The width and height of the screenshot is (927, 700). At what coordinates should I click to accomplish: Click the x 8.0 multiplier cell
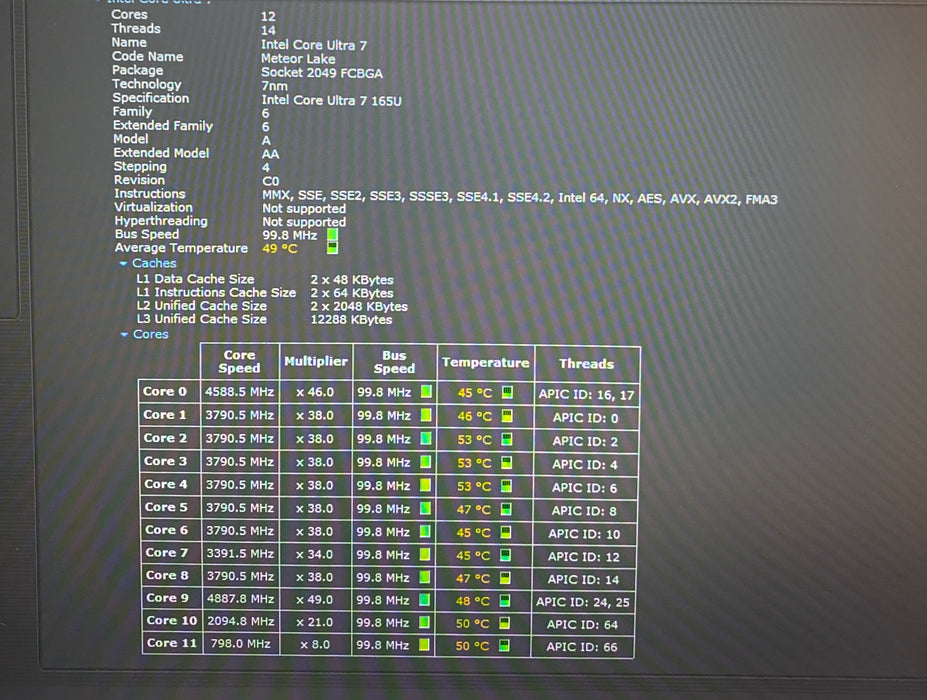[x=315, y=644]
